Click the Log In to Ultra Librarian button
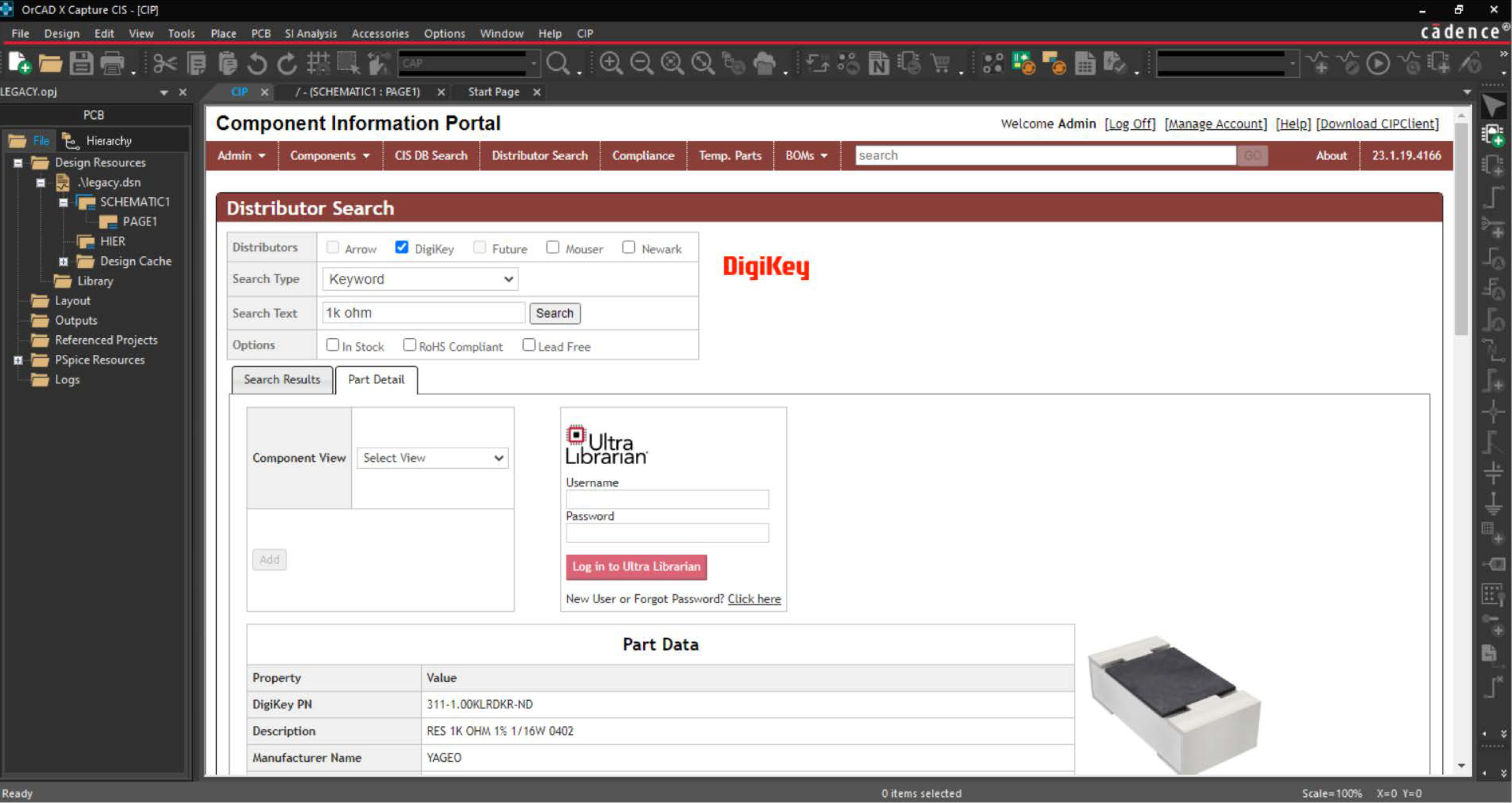The height and width of the screenshot is (803, 1512). coord(636,566)
